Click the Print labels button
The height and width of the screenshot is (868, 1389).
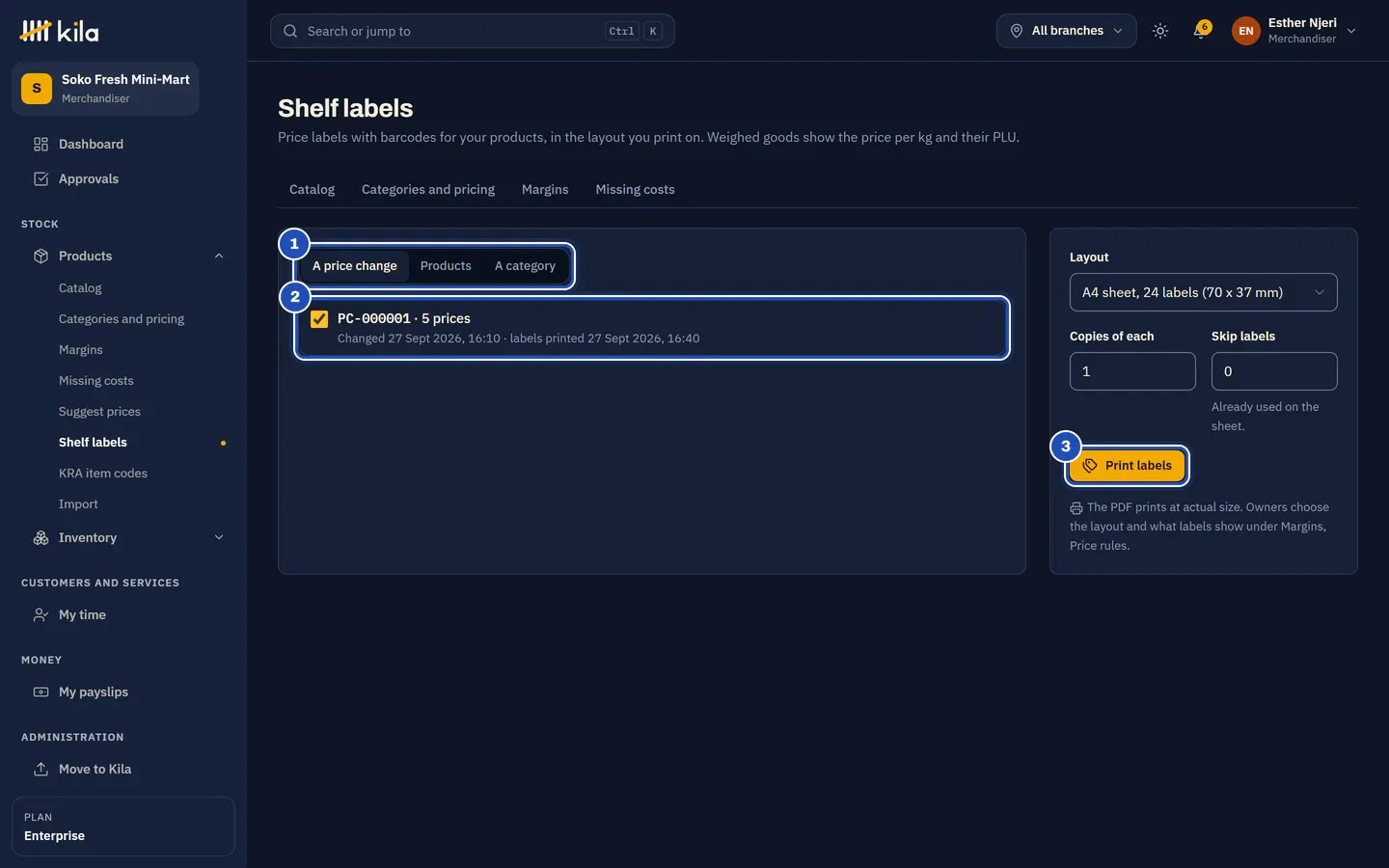pyautogui.click(x=1127, y=466)
